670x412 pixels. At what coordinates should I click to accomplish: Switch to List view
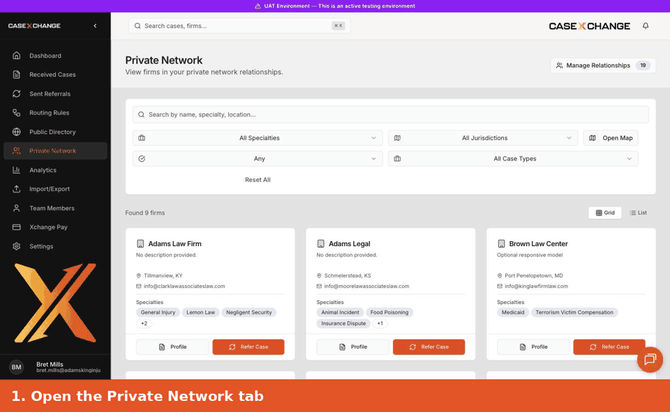coord(638,213)
